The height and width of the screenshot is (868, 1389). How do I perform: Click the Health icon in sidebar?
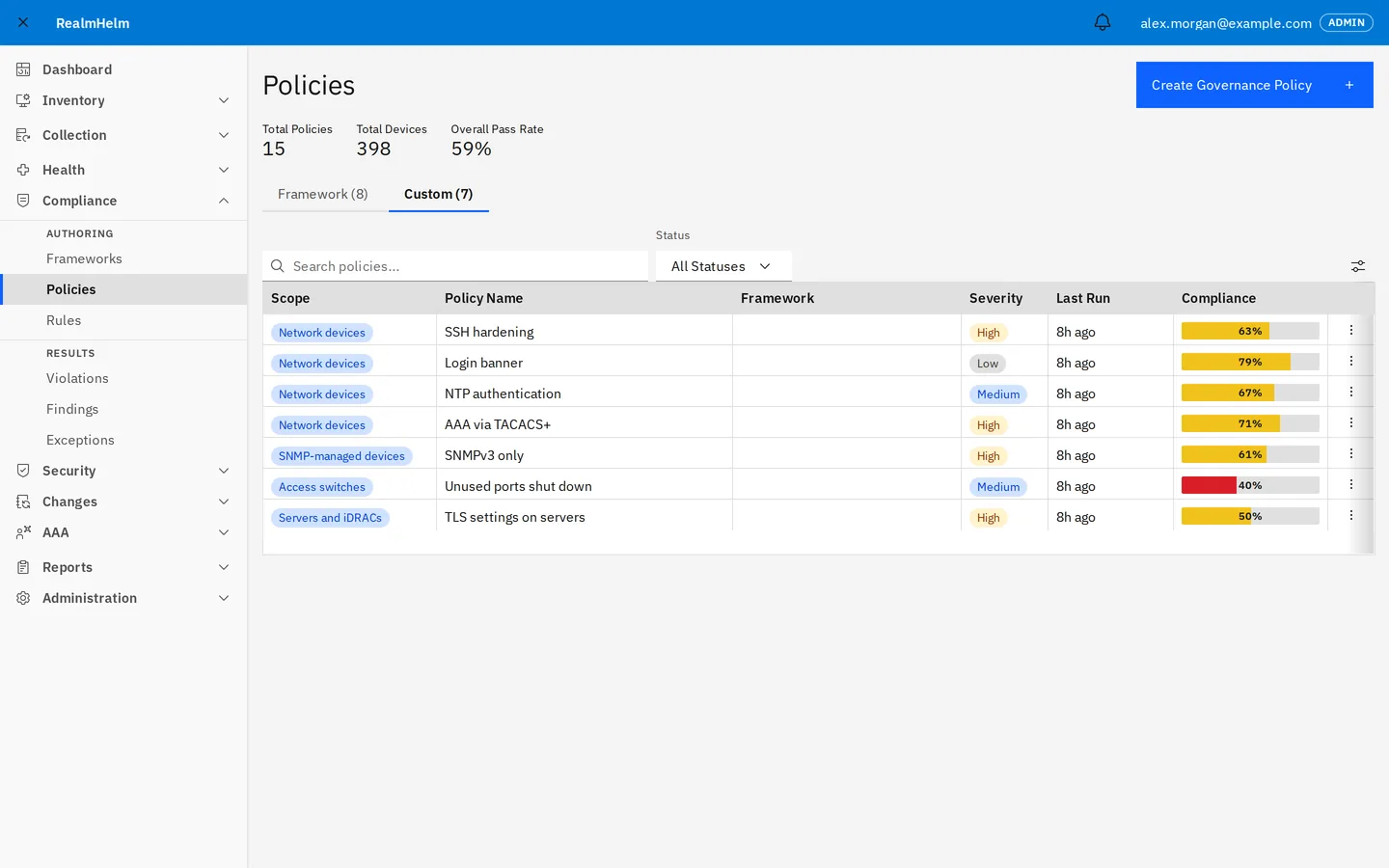coord(23,170)
